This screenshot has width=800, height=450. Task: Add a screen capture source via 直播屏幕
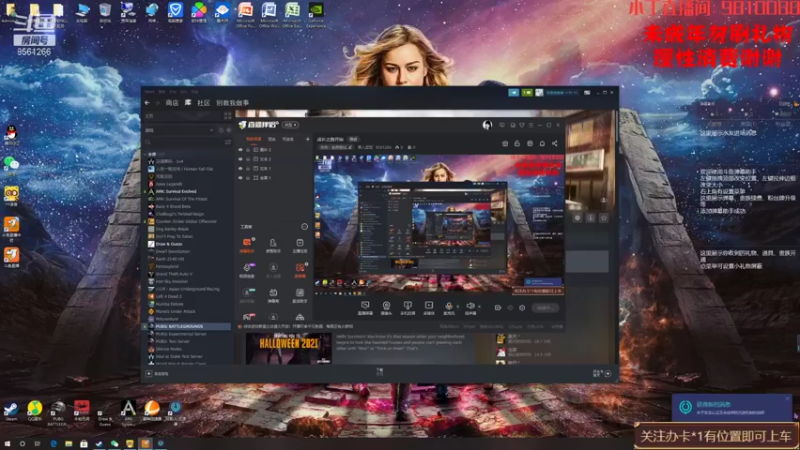point(365,307)
